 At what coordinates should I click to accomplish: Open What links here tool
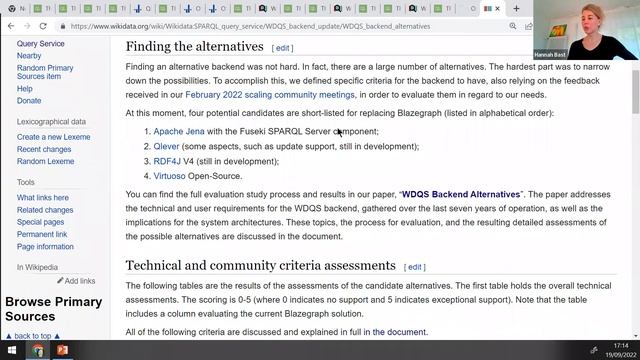point(42,198)
